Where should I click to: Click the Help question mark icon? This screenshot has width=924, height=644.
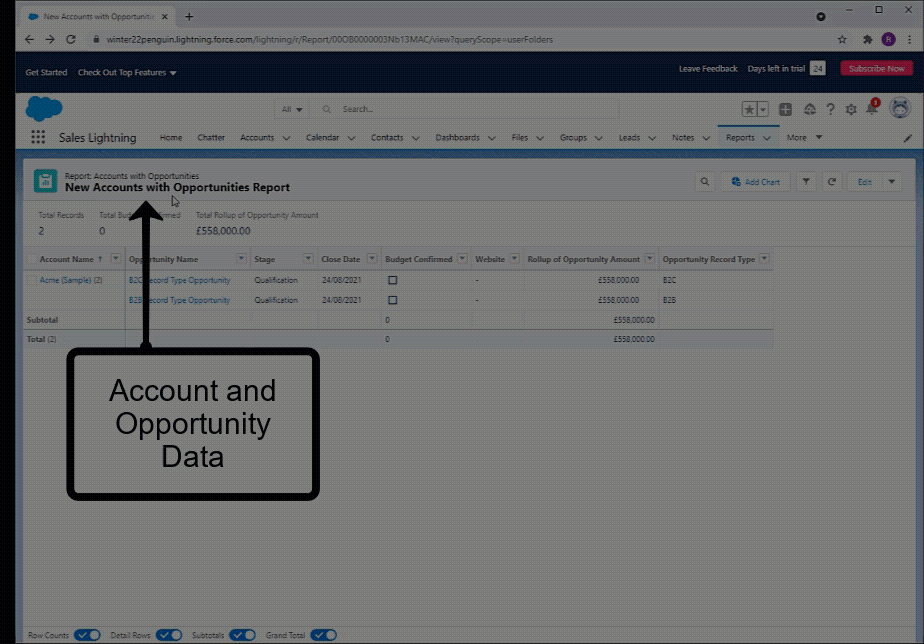point(830,109)
